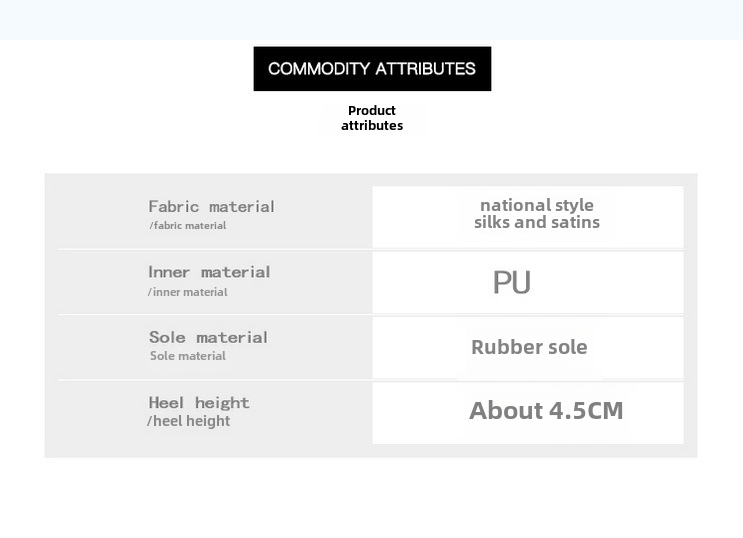Click the small /inner material subtitle
Viewport: 743px width, 538px height.
pyautogui.click(x=188, y=292)
